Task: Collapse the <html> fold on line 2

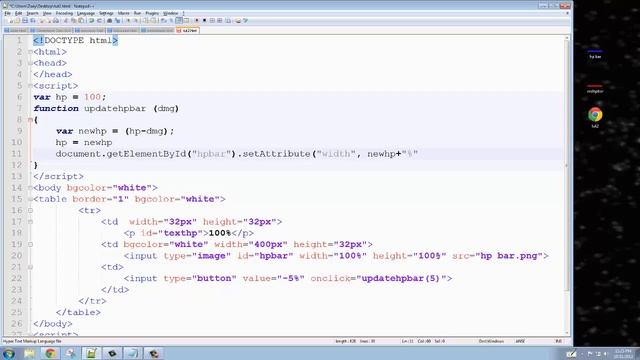Action: [x=30, y=52]
